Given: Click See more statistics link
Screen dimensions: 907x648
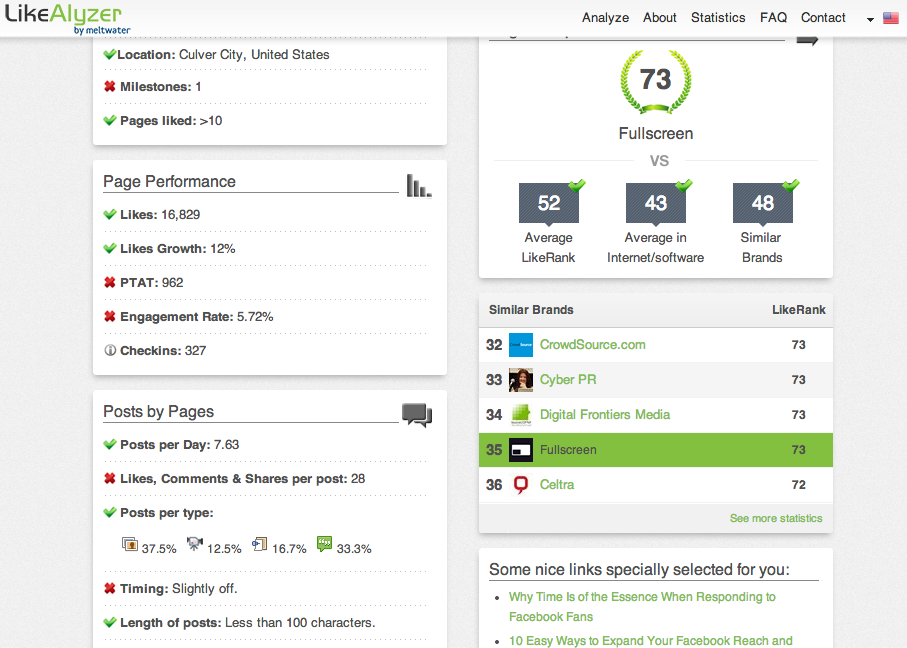Looking at the screenshot, I should [x=776, y=518].
